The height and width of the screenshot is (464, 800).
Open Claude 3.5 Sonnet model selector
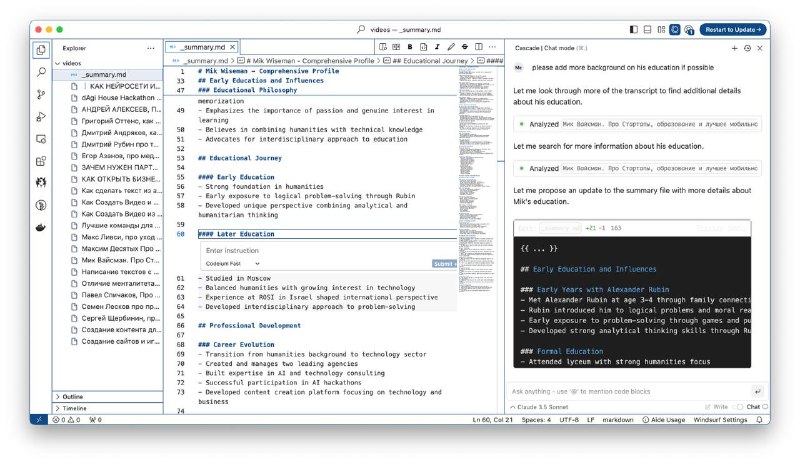(539, 407)
